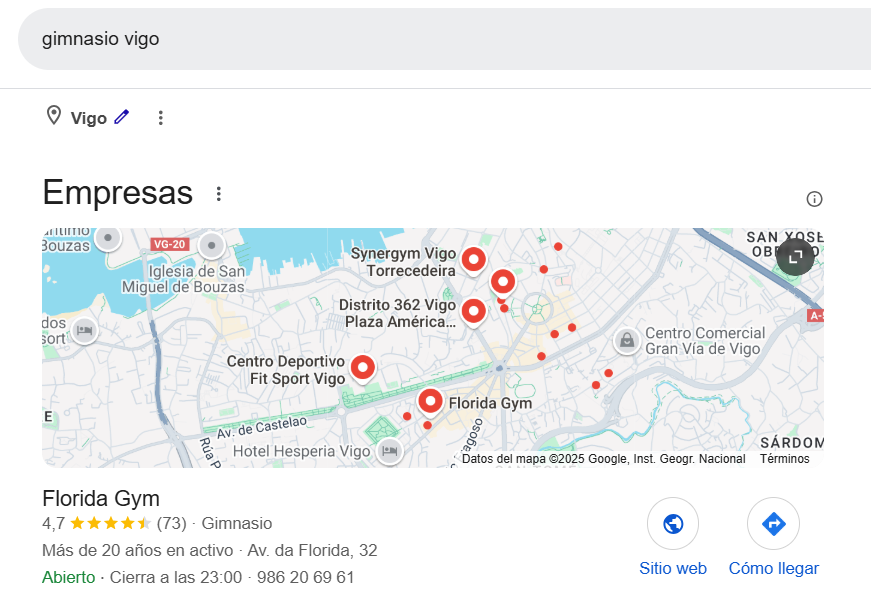Open the Sitio web globe button
Viewport: 871px width, 598px height.
pyautogui.click(x=673, y=523)
